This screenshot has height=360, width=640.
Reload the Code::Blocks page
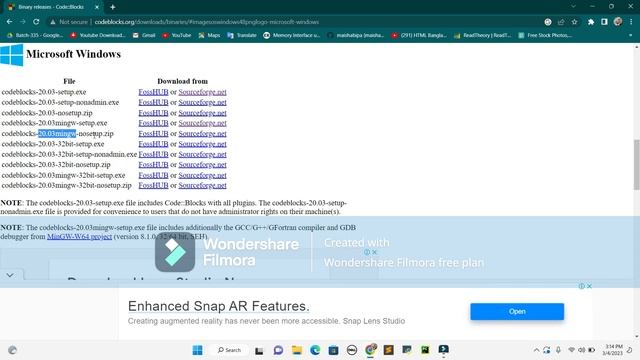[x=36, y=22]
